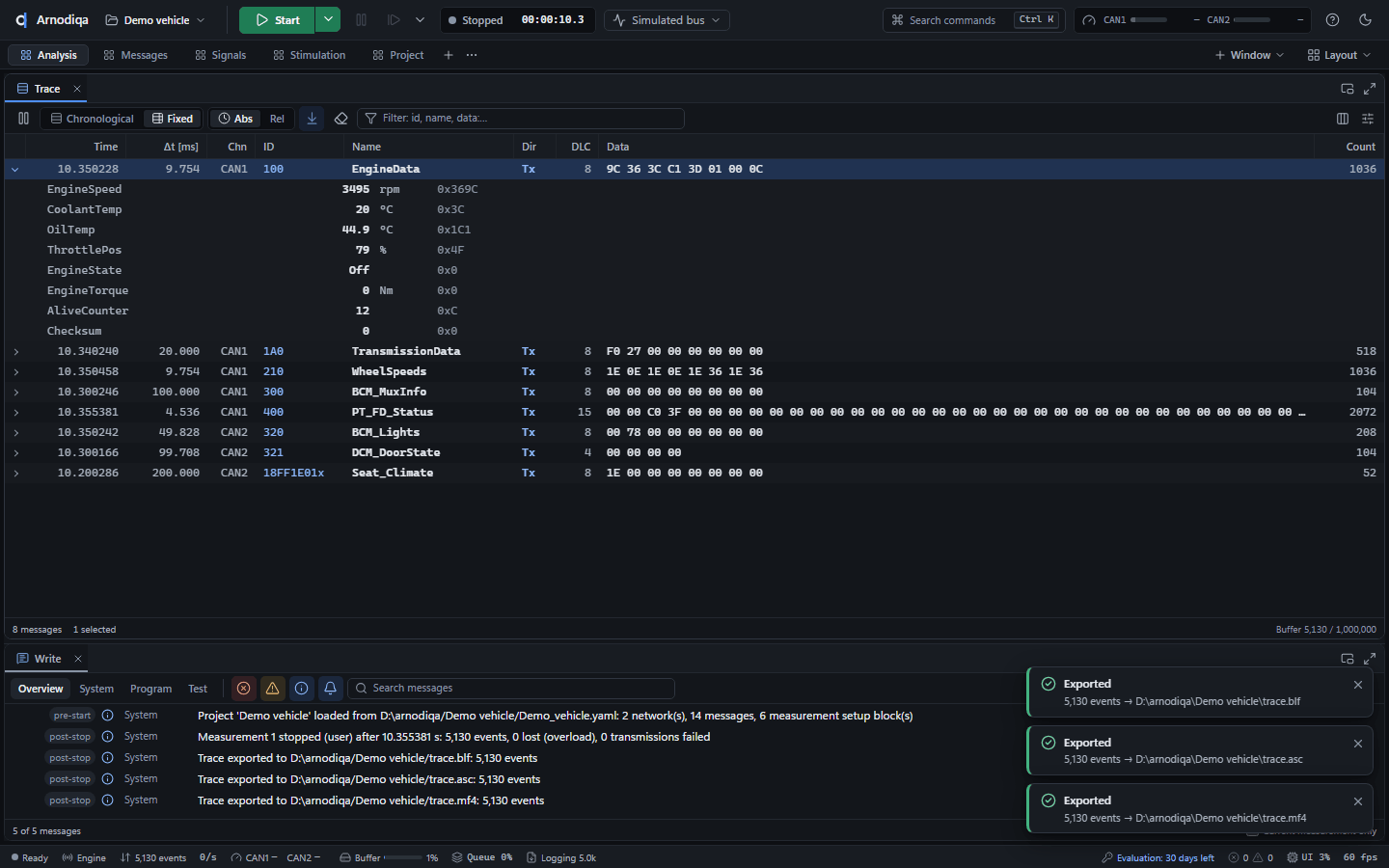
Task: Open the Window dropdown menu
Action: point(1250,55)
